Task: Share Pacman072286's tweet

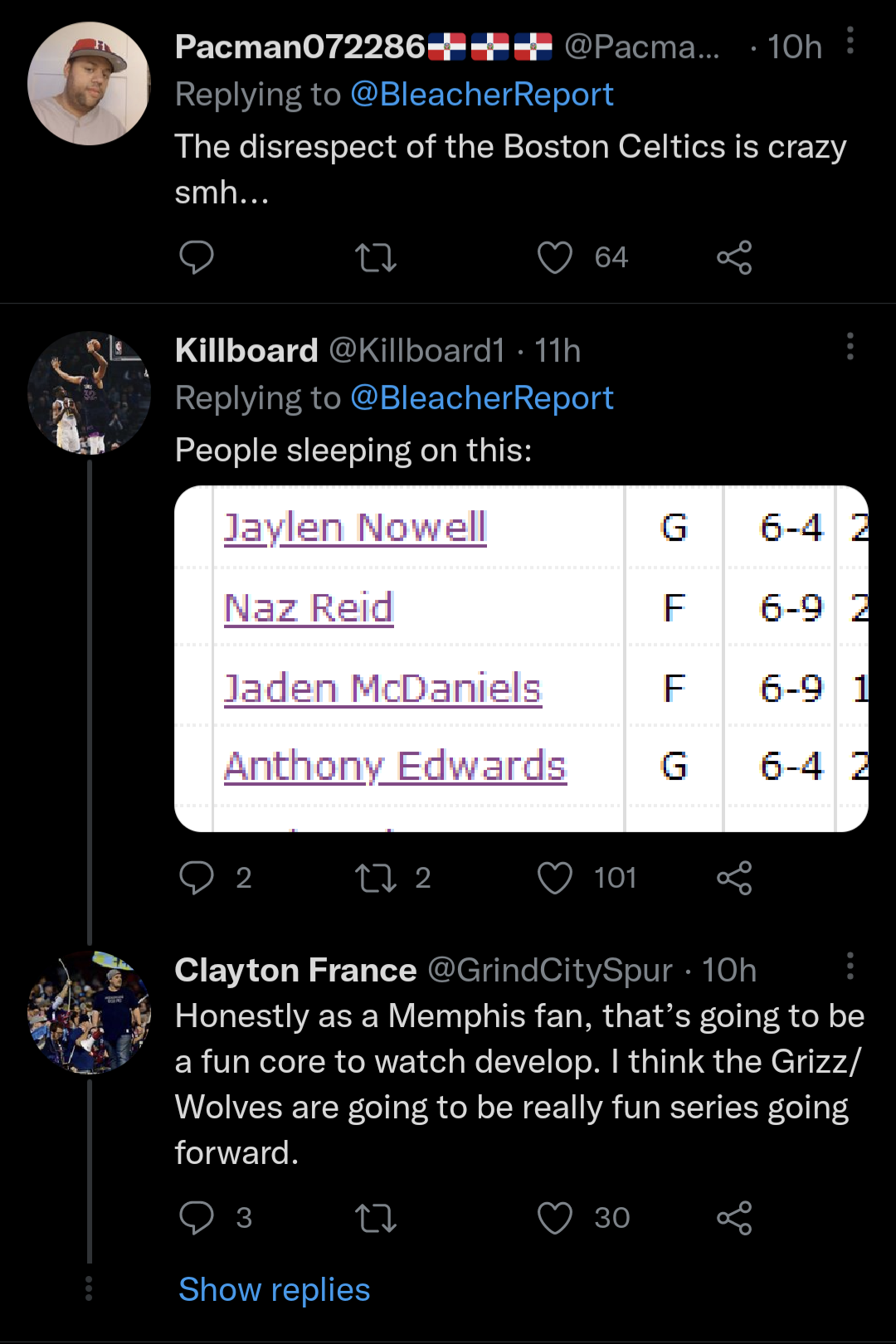Action: tap(734, 257)
